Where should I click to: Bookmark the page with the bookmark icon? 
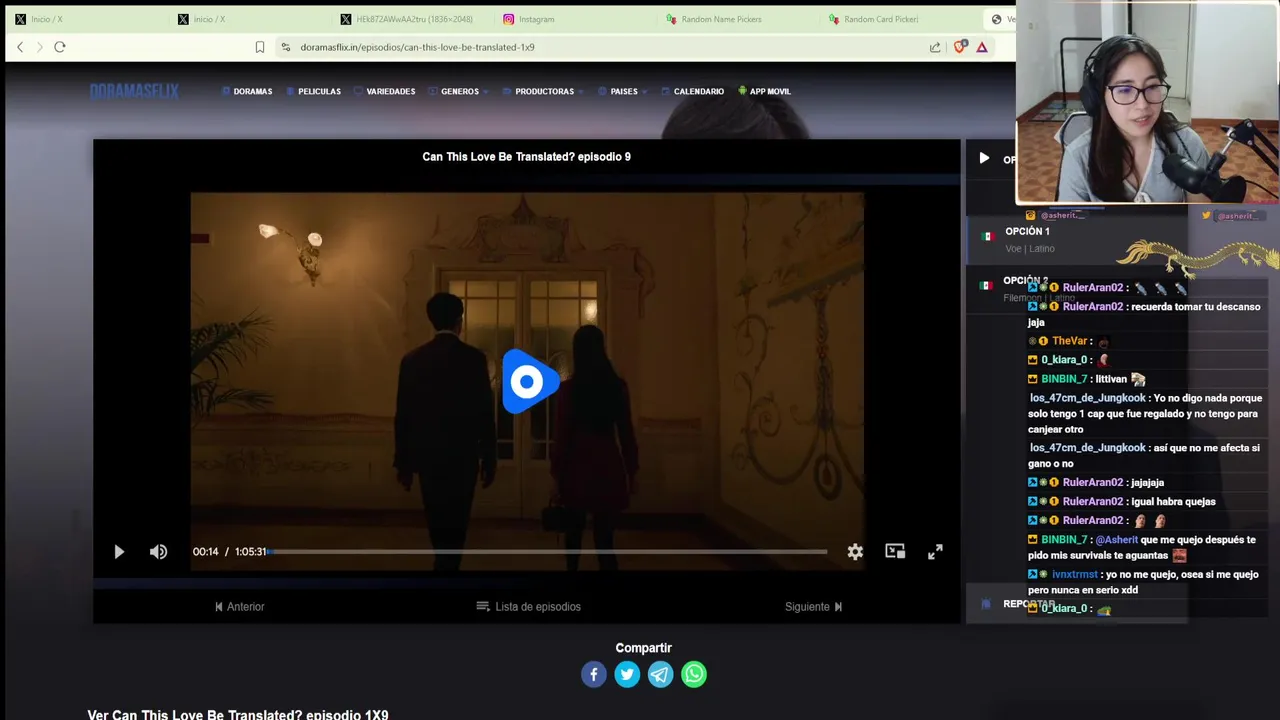tap(260, 47)
